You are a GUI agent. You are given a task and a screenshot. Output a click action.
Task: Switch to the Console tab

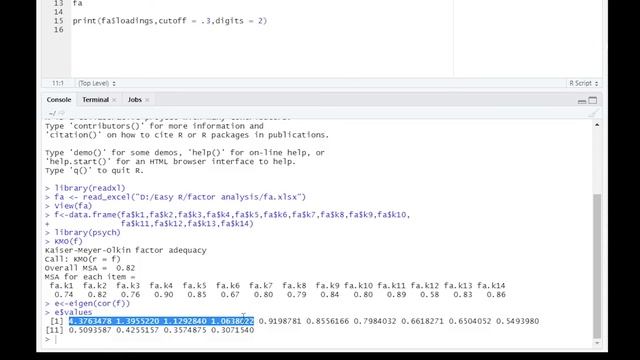59,100
